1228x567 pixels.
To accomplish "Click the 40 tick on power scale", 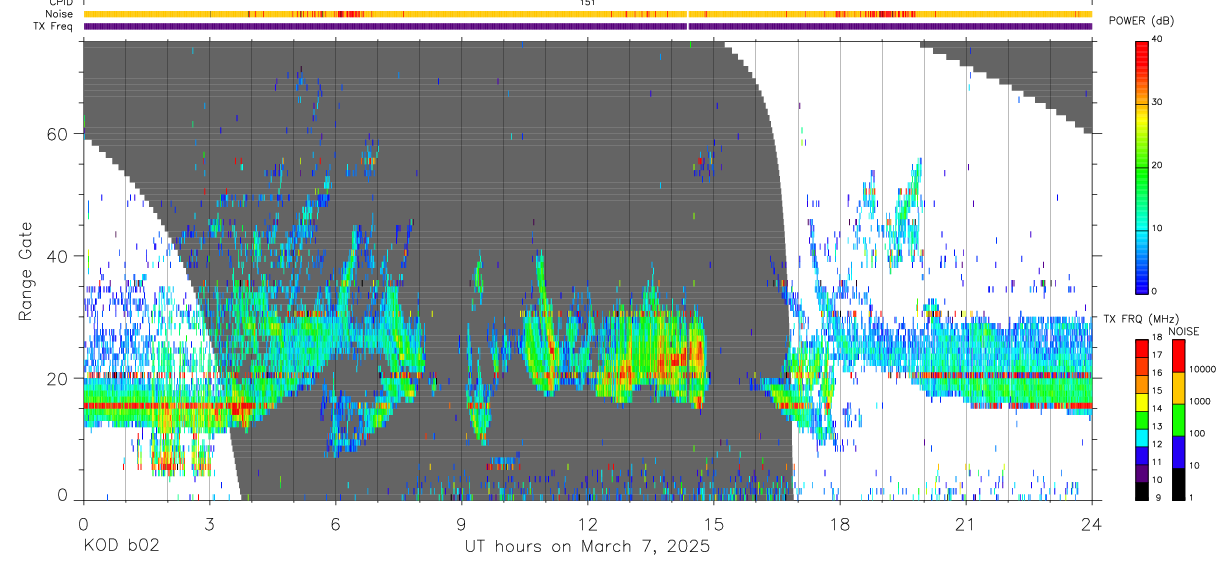I will [x=1158, y=39].
